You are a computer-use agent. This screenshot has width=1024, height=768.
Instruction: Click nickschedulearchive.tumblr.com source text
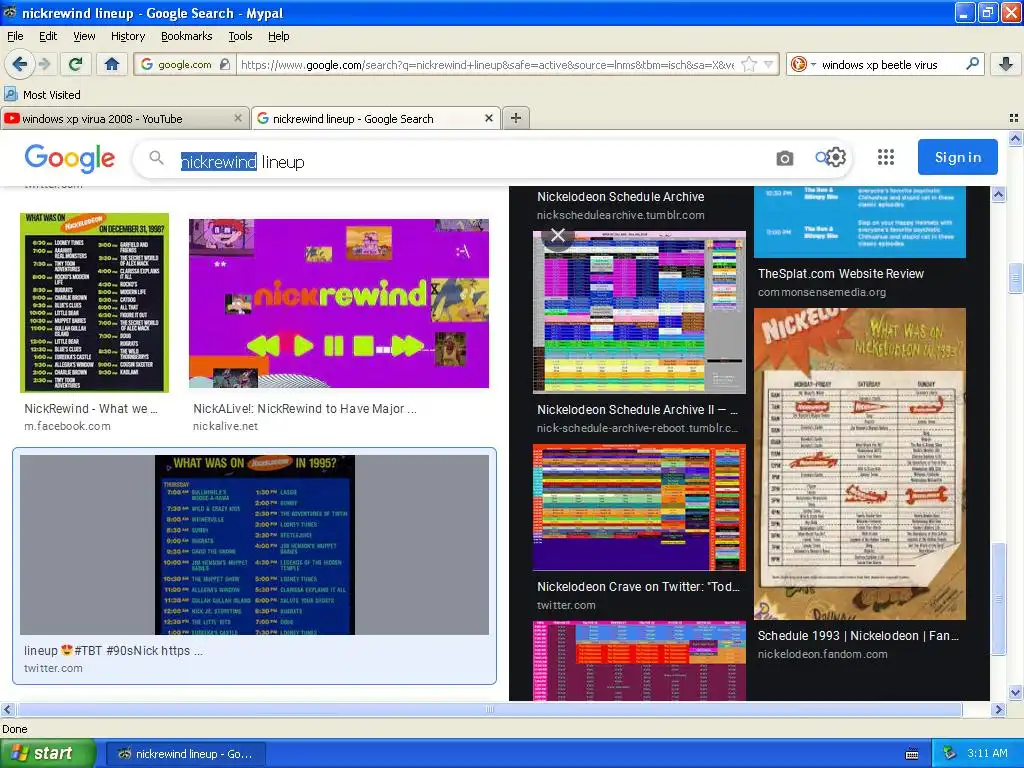click(x=620, y=215)
